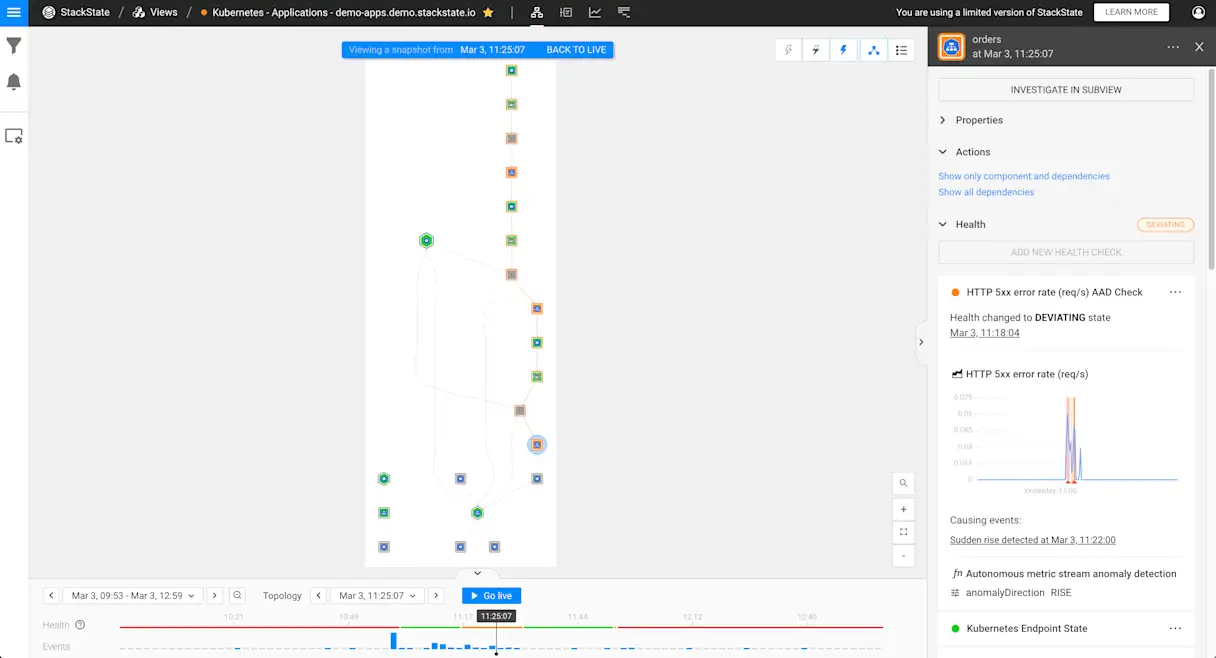Click the blue lightning root-cause icon
1216x658 pixels.
pyautogui.click(x=843, y=48)
